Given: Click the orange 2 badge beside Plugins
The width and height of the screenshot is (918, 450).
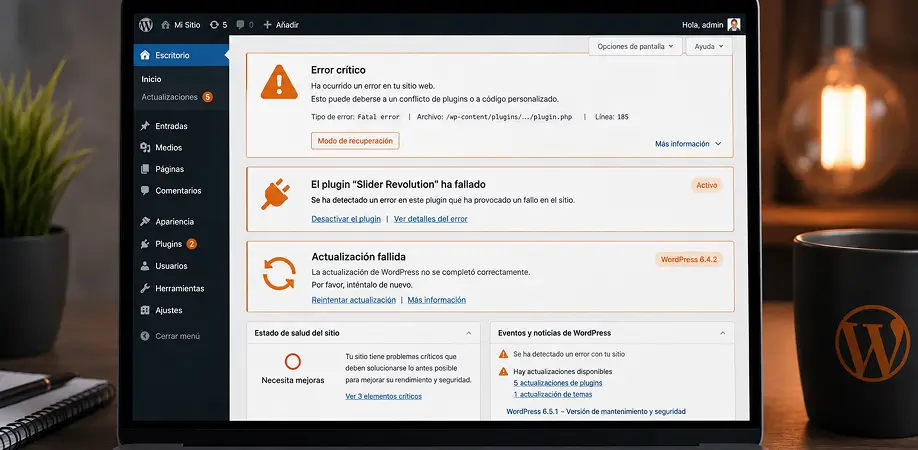Looking at the screenshot, I should pos(191,244).
